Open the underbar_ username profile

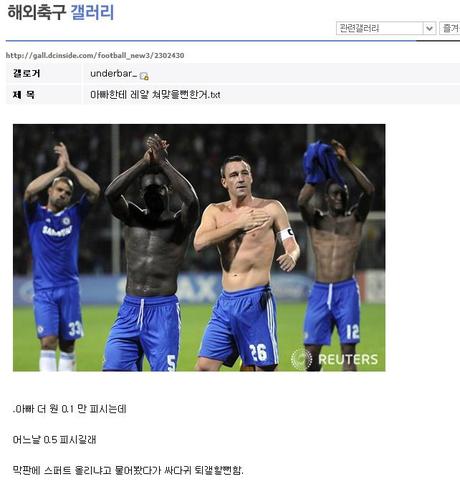coord(113,74)
